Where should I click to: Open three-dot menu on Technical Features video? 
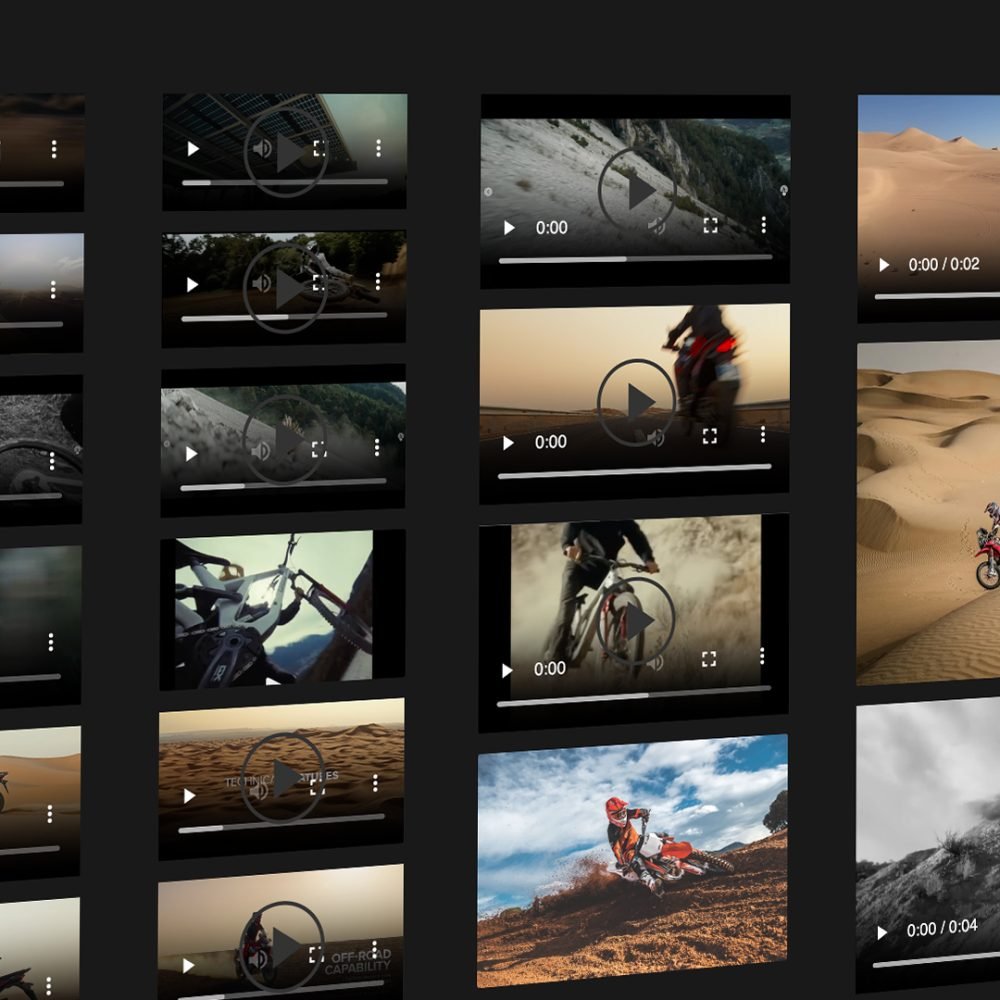coord(376,783)
